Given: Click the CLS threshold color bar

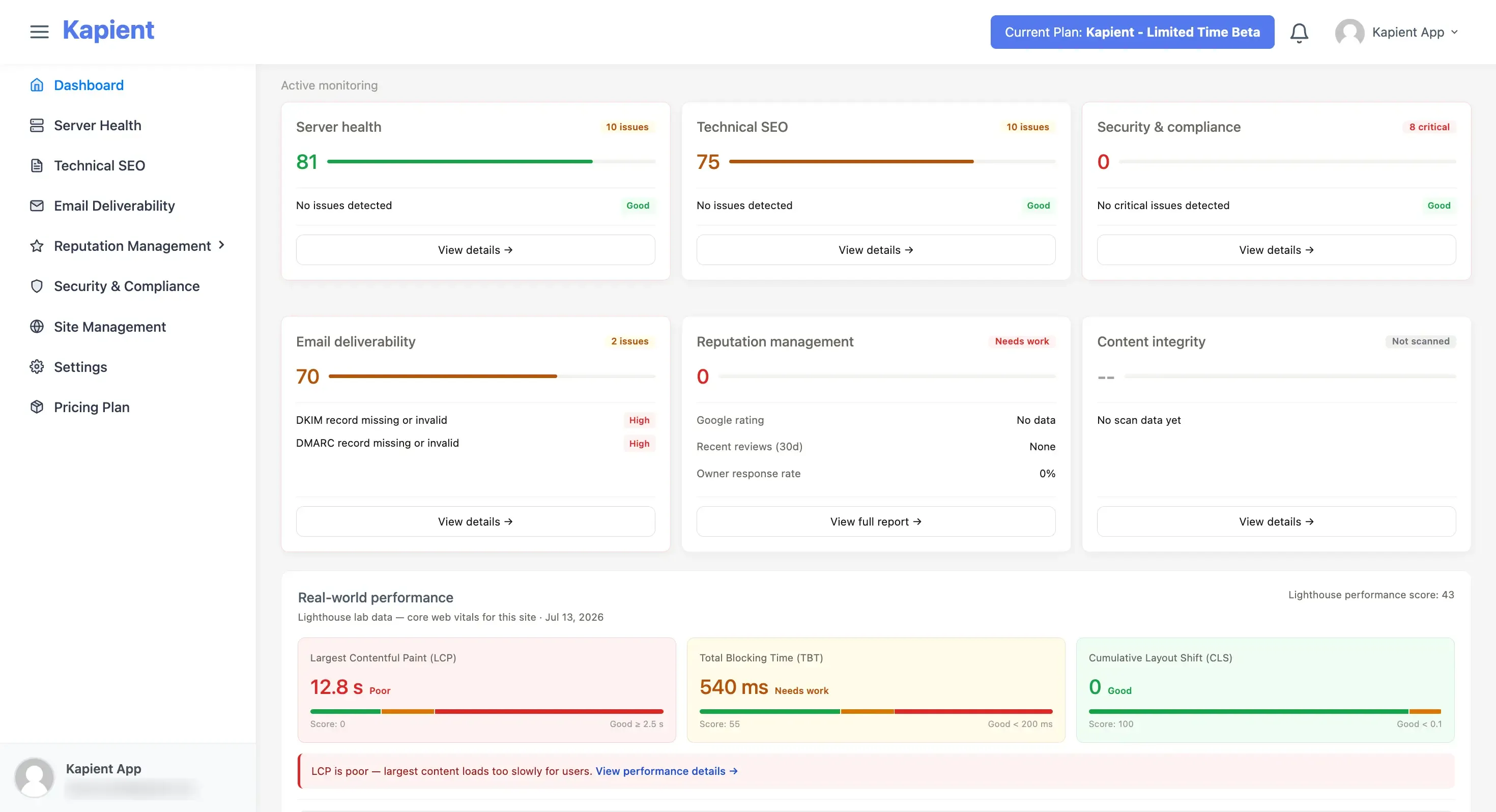Looking at the screenshot, I should pyautogui.click(x=1265, y=711).
